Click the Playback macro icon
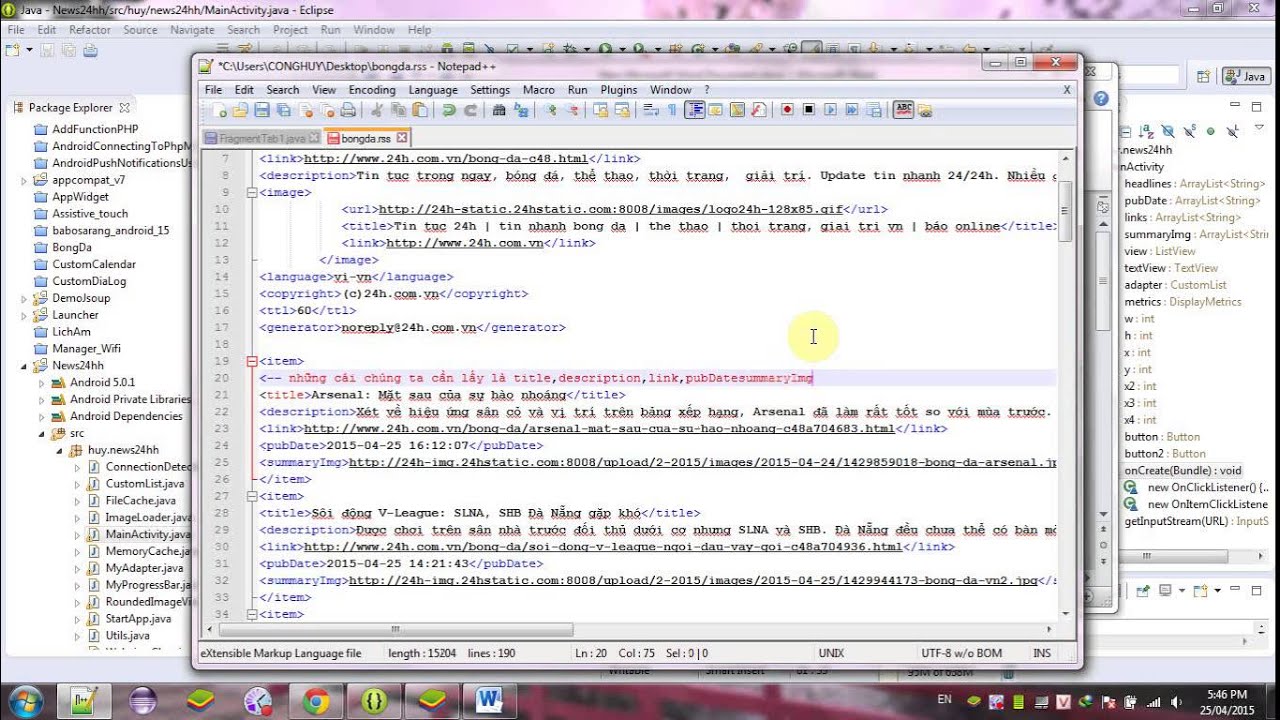The image size is (1280, 720). (831, 110)
